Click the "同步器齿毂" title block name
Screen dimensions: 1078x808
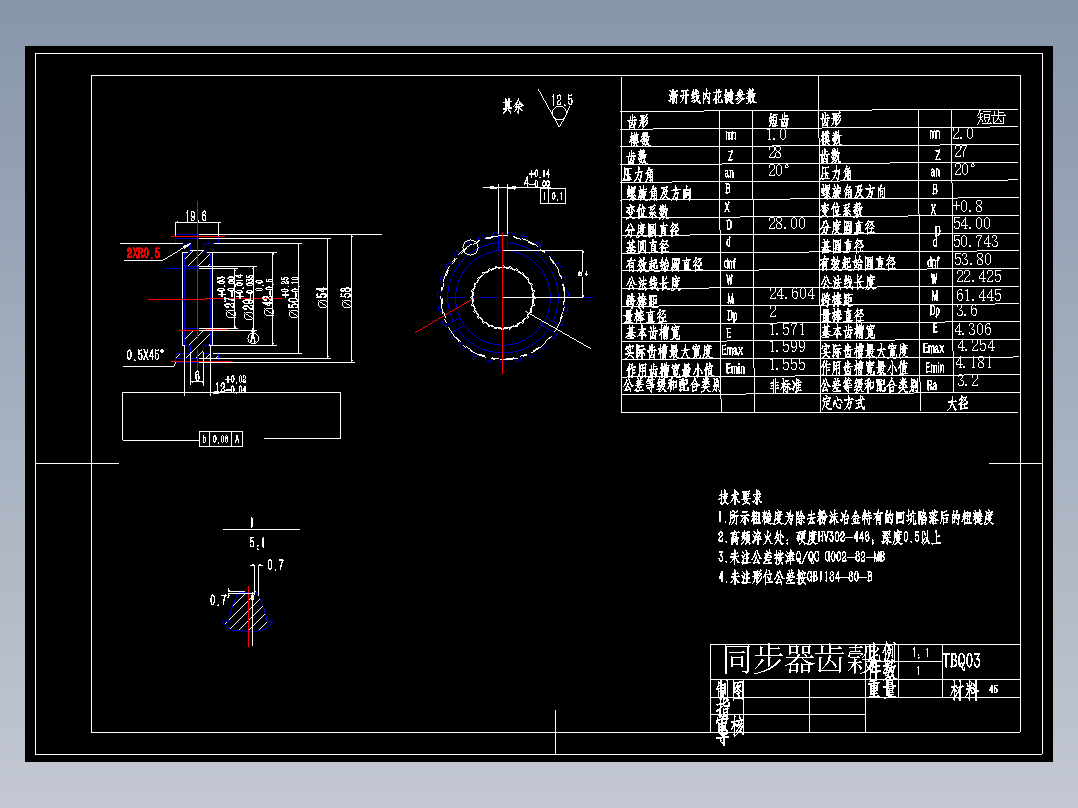tap(795, 660)
